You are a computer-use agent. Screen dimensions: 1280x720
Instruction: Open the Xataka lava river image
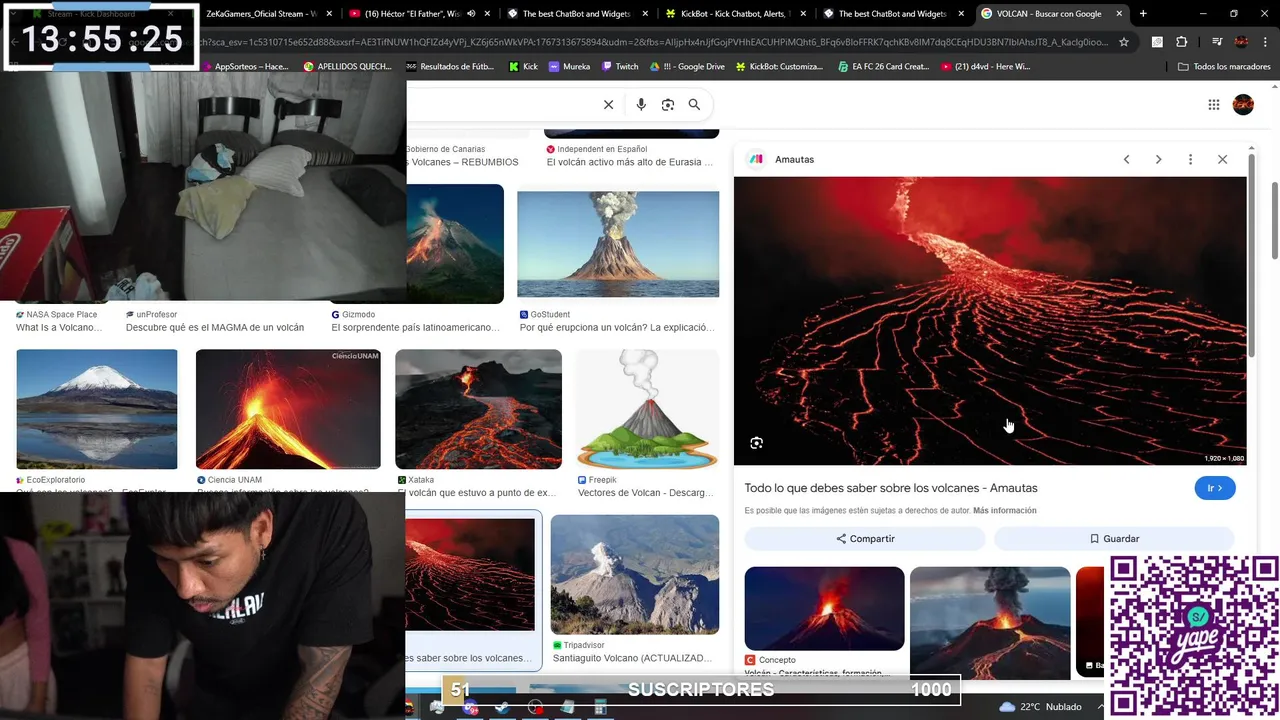click(478, 409)
